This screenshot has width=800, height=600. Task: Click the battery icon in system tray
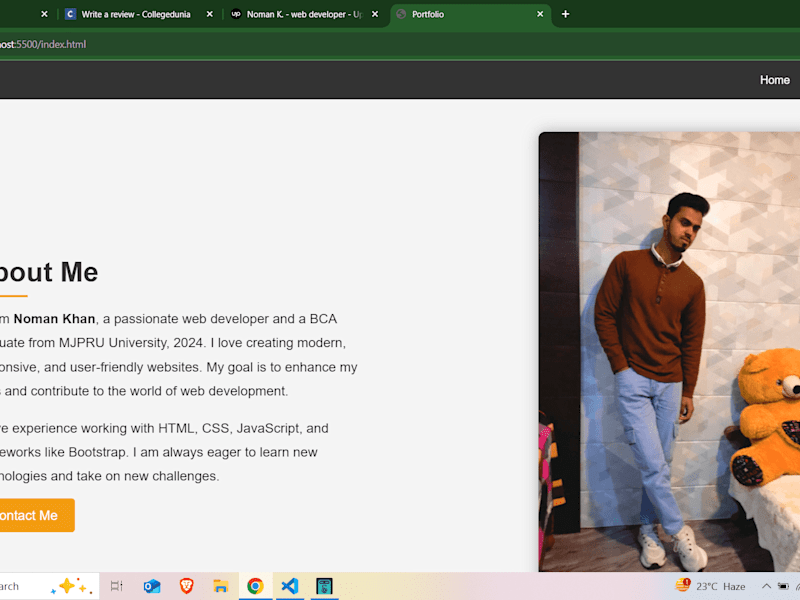click(x=783, y=586)
